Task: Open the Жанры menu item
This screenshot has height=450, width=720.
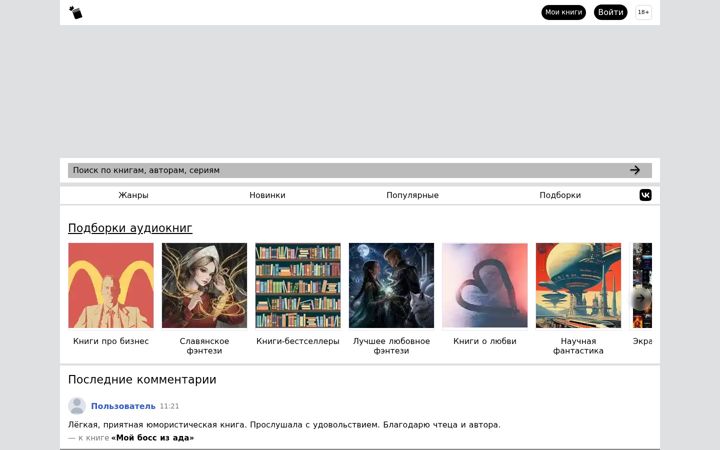Action: click(x=133, y=195)
